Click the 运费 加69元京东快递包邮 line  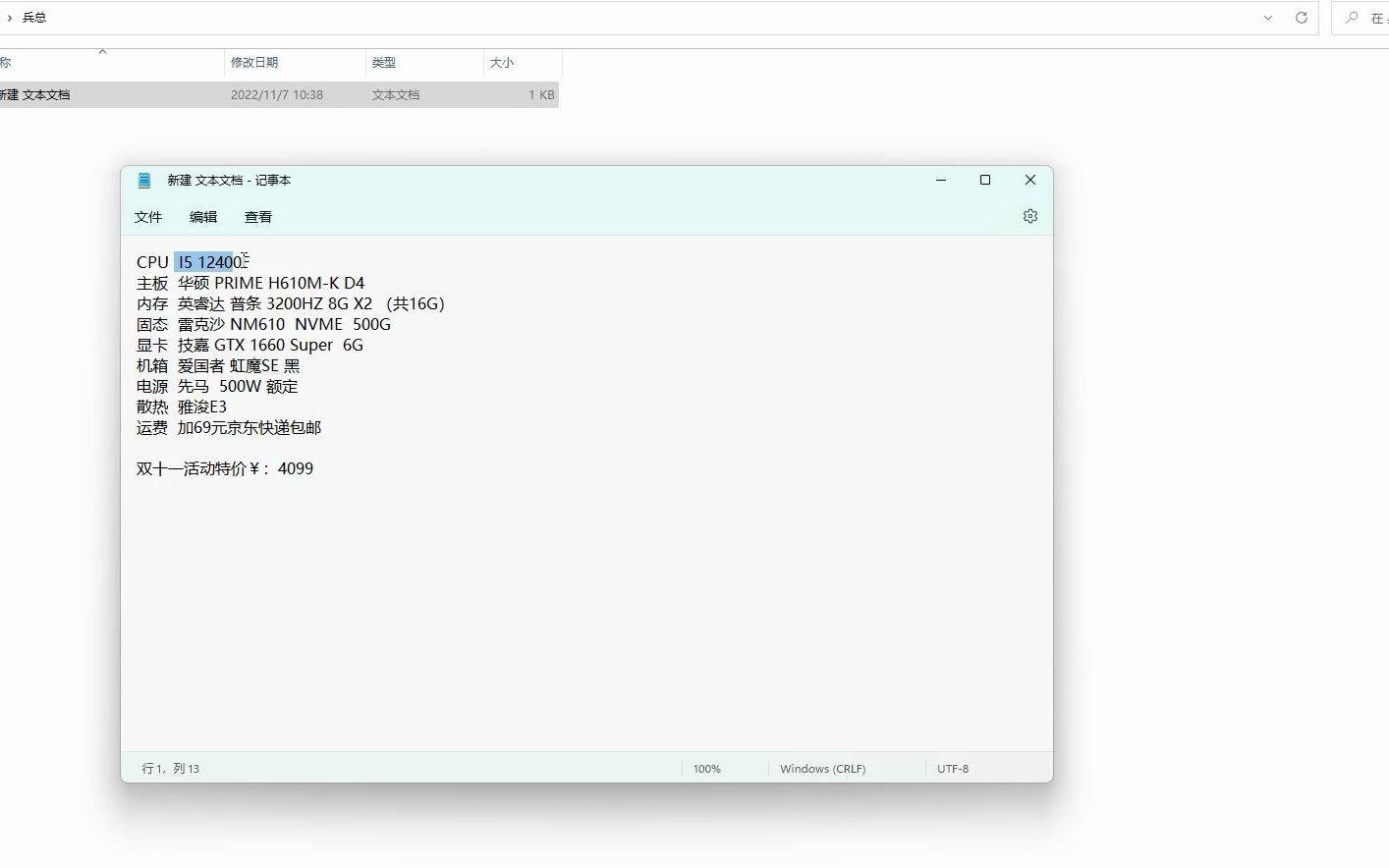229,427
